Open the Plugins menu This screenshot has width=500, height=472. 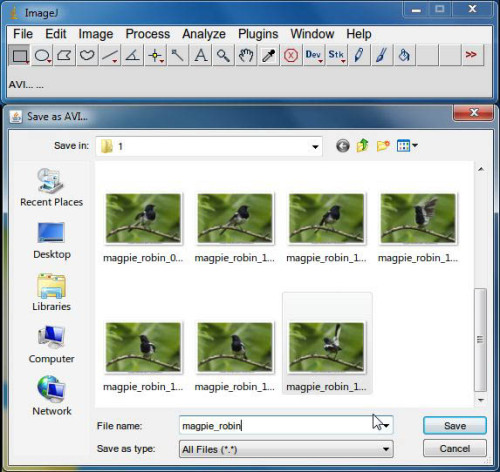(258, 34)
